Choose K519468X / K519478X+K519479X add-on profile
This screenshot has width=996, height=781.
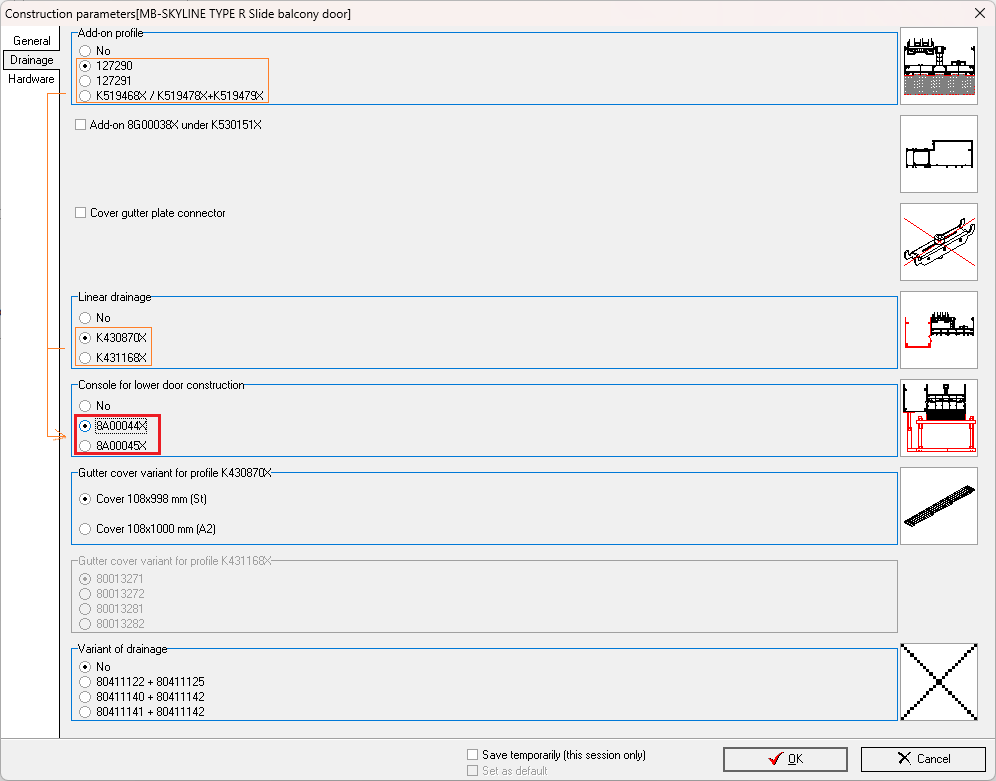coord(85,96)
